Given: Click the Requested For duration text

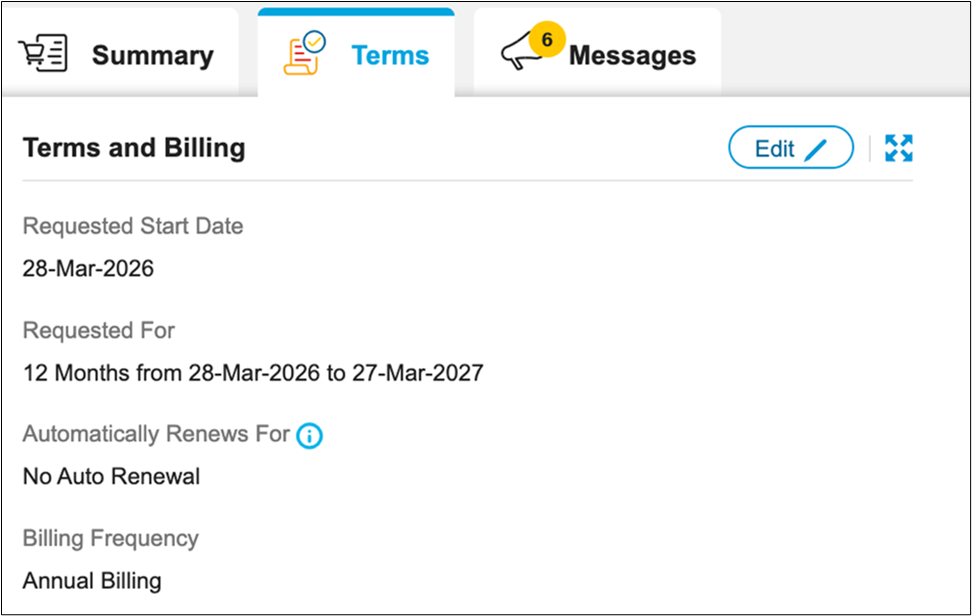Looking at the screenshot, I should tap(253, 373).
